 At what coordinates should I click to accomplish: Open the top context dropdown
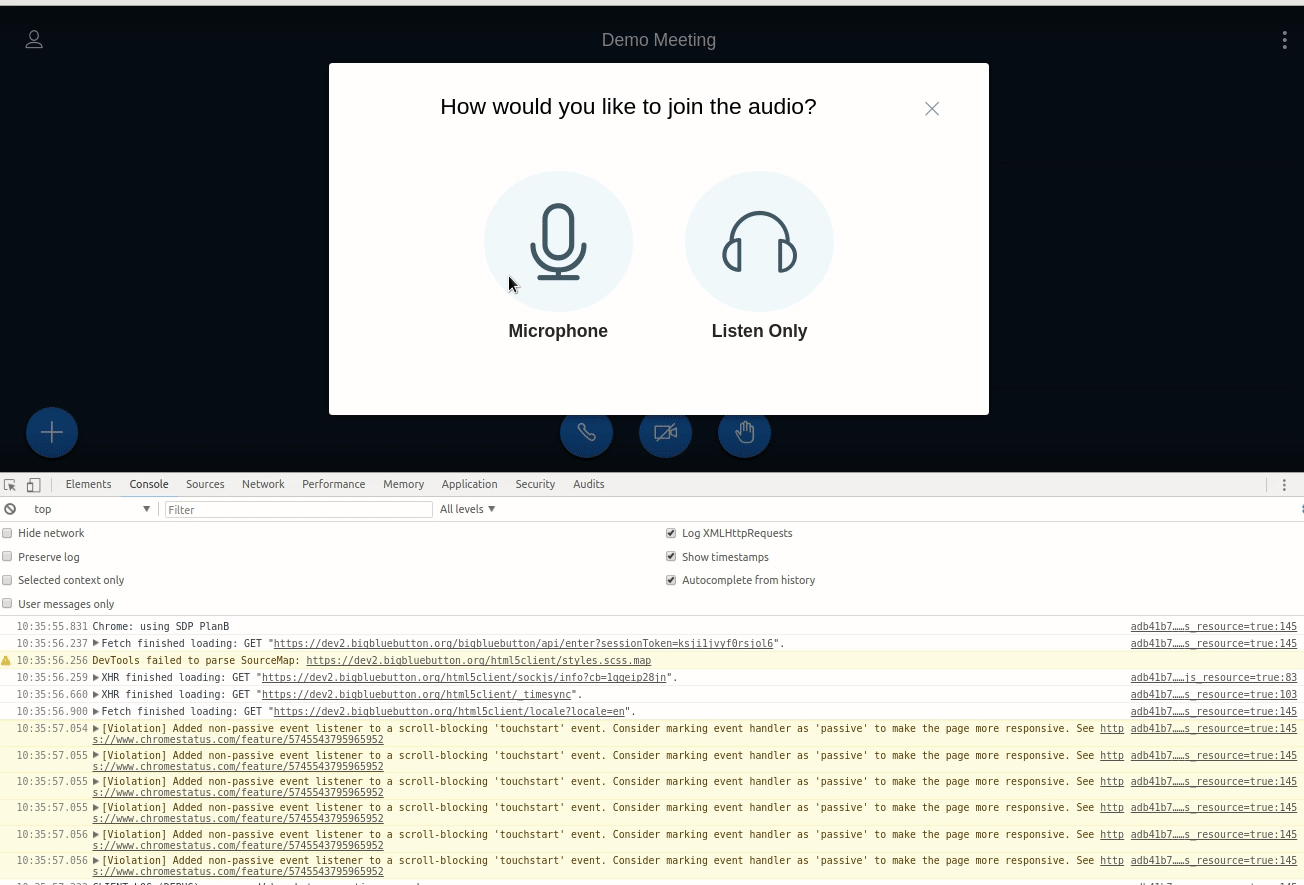91,509
